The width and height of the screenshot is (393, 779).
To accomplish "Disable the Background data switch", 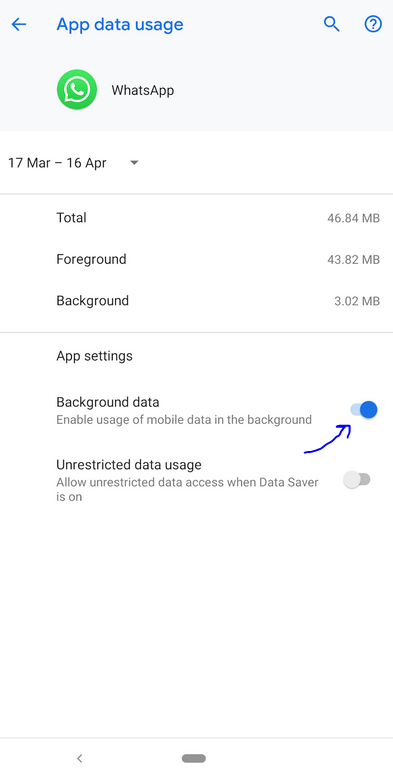I will 364,410.
